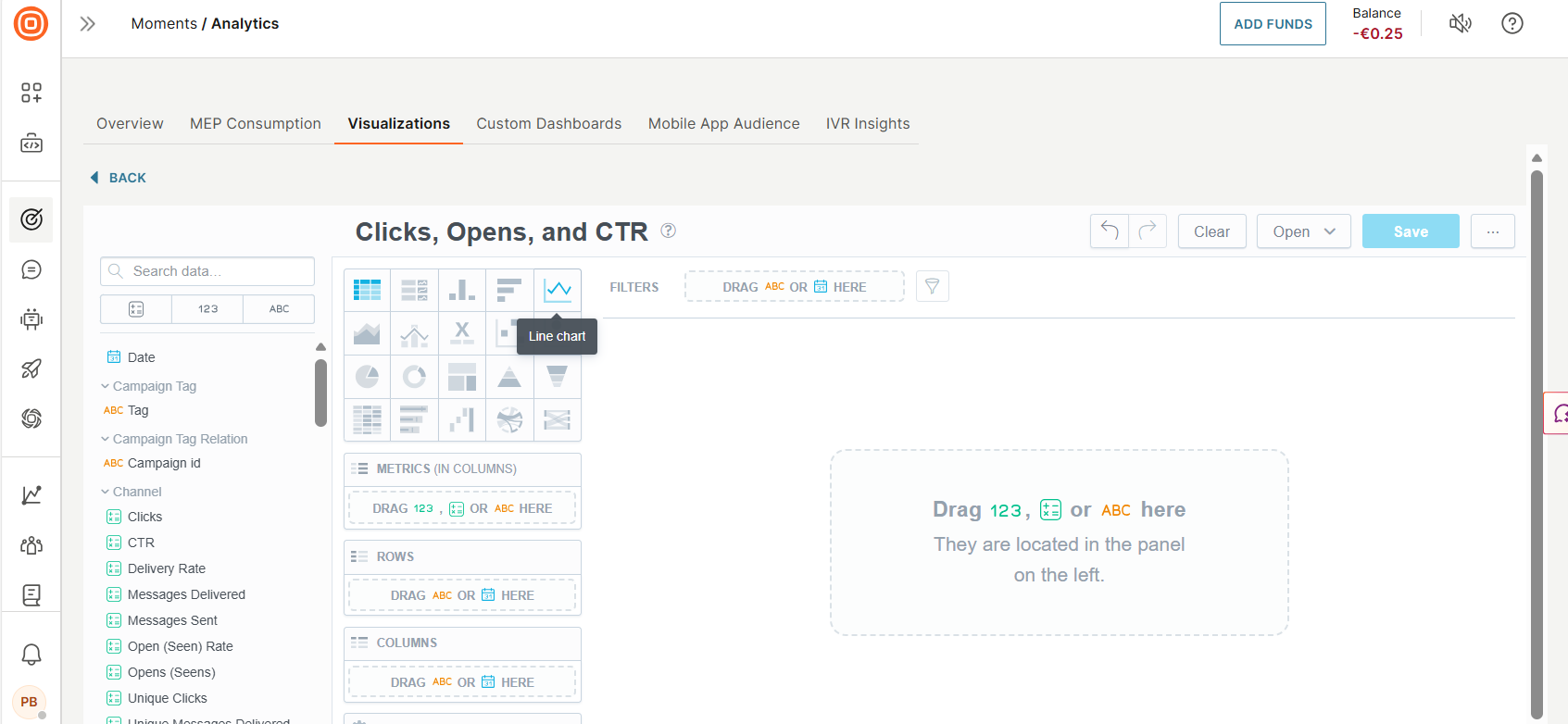Select the Clicks metric
This screenshot has width=1568, height=724.
134,517
